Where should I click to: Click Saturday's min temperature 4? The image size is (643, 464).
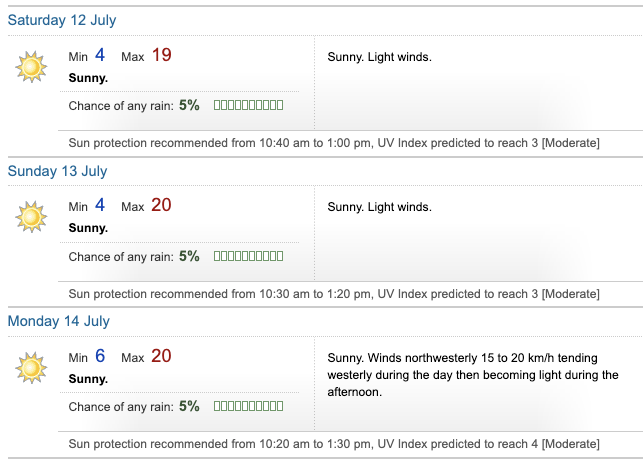(x=100, y=55)
